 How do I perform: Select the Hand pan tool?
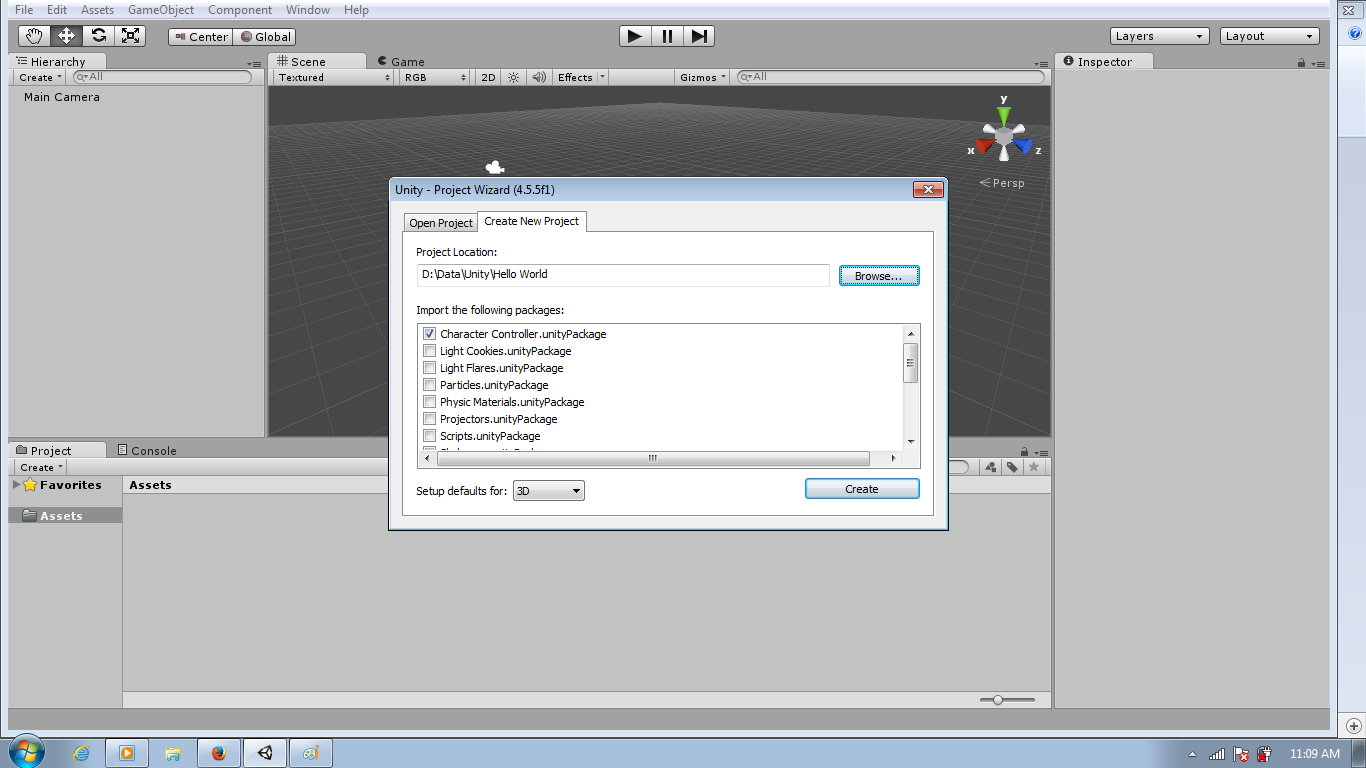click(x=34, y=35)
